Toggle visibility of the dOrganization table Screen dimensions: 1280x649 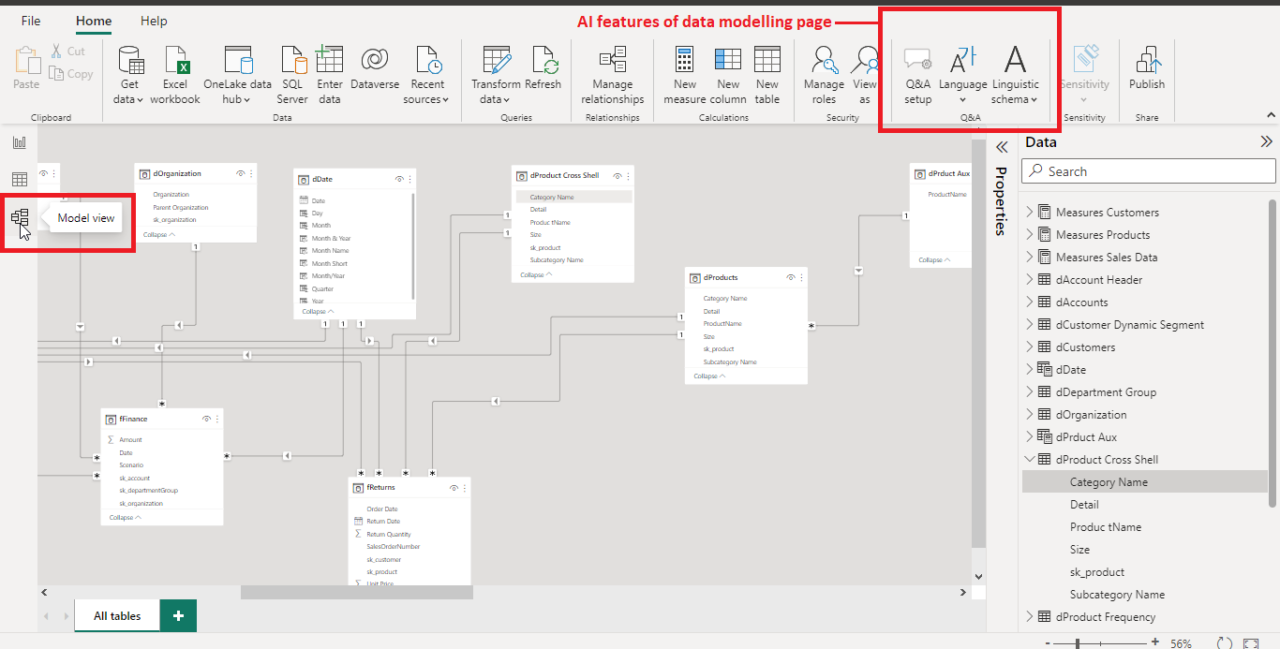[238, 173]
